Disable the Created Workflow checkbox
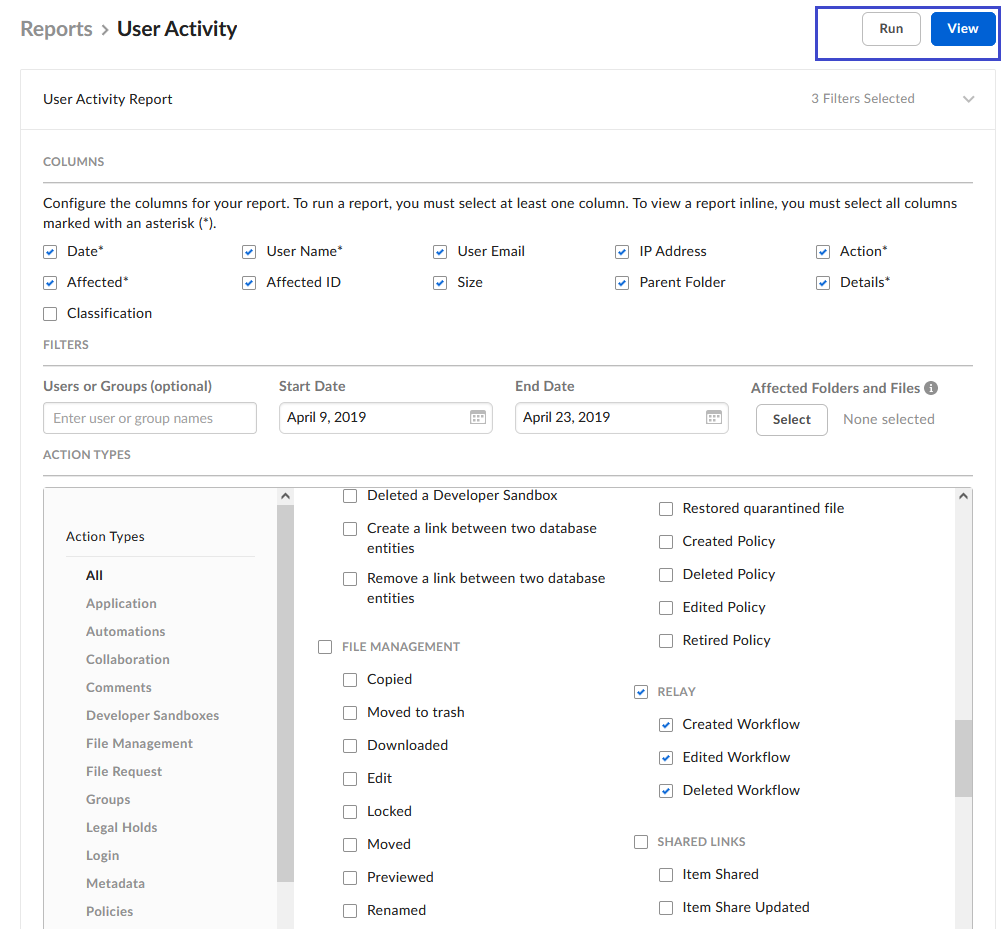Image resolution: width=1003 pixels, height=929 pixels. [x=665, y=724]
